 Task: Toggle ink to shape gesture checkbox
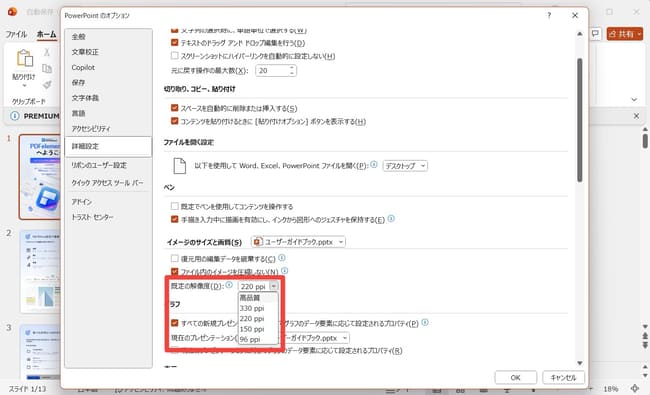click(x=175, y=219)
